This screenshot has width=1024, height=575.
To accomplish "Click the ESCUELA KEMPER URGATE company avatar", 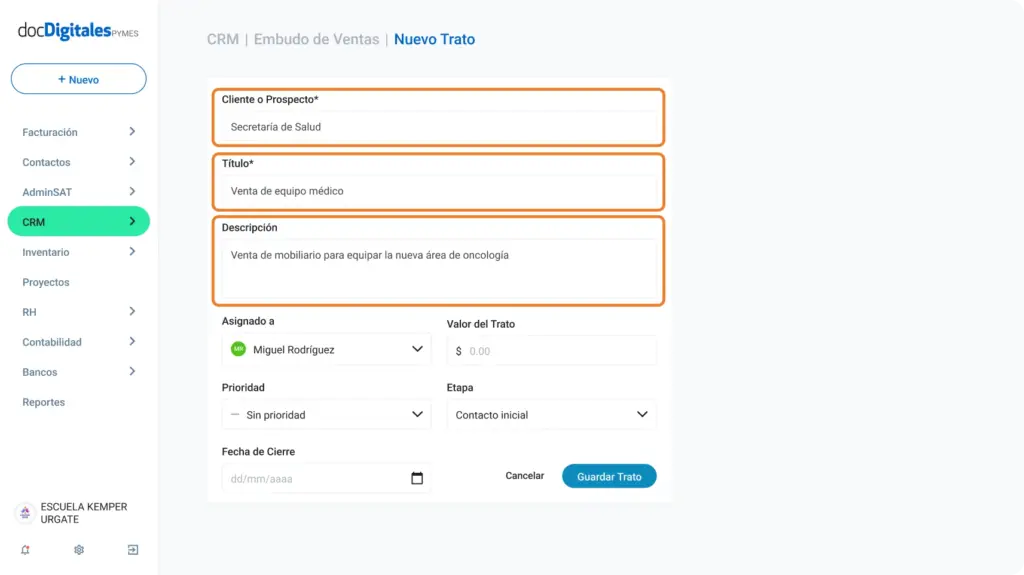I will pyautogui.click(x=25, y=513).
